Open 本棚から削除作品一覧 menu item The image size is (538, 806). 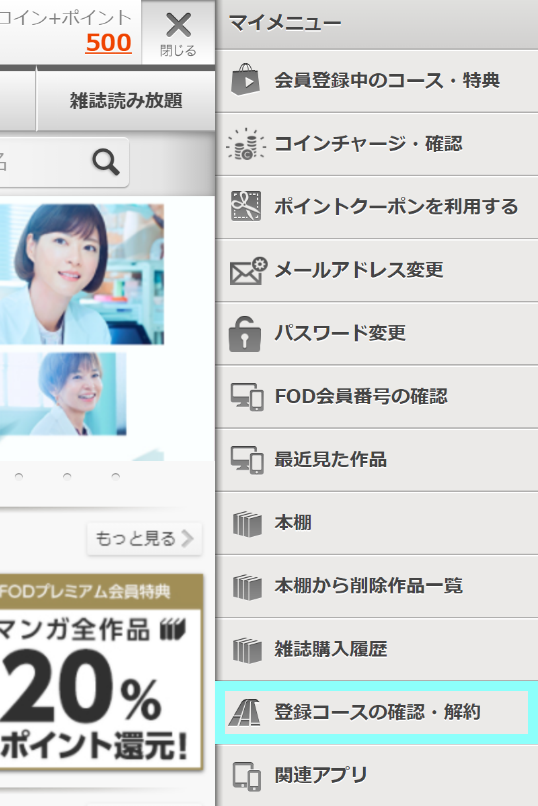coord(377,586)
